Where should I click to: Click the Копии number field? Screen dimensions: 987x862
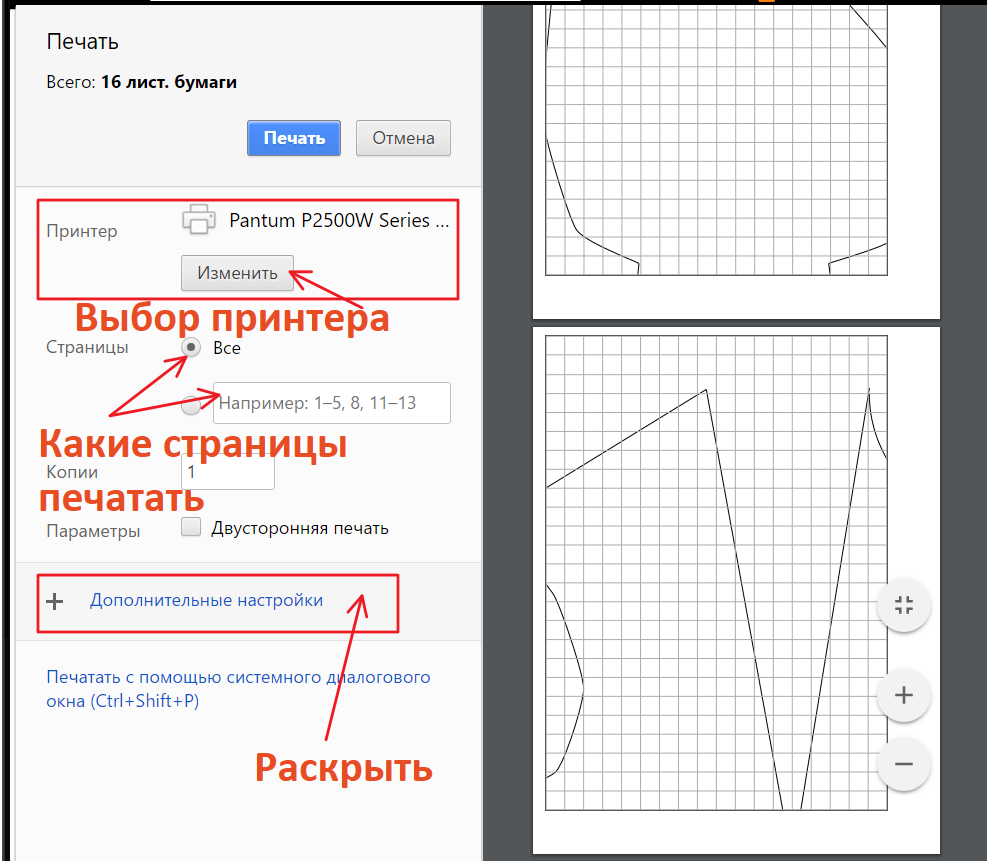point(228,471)
